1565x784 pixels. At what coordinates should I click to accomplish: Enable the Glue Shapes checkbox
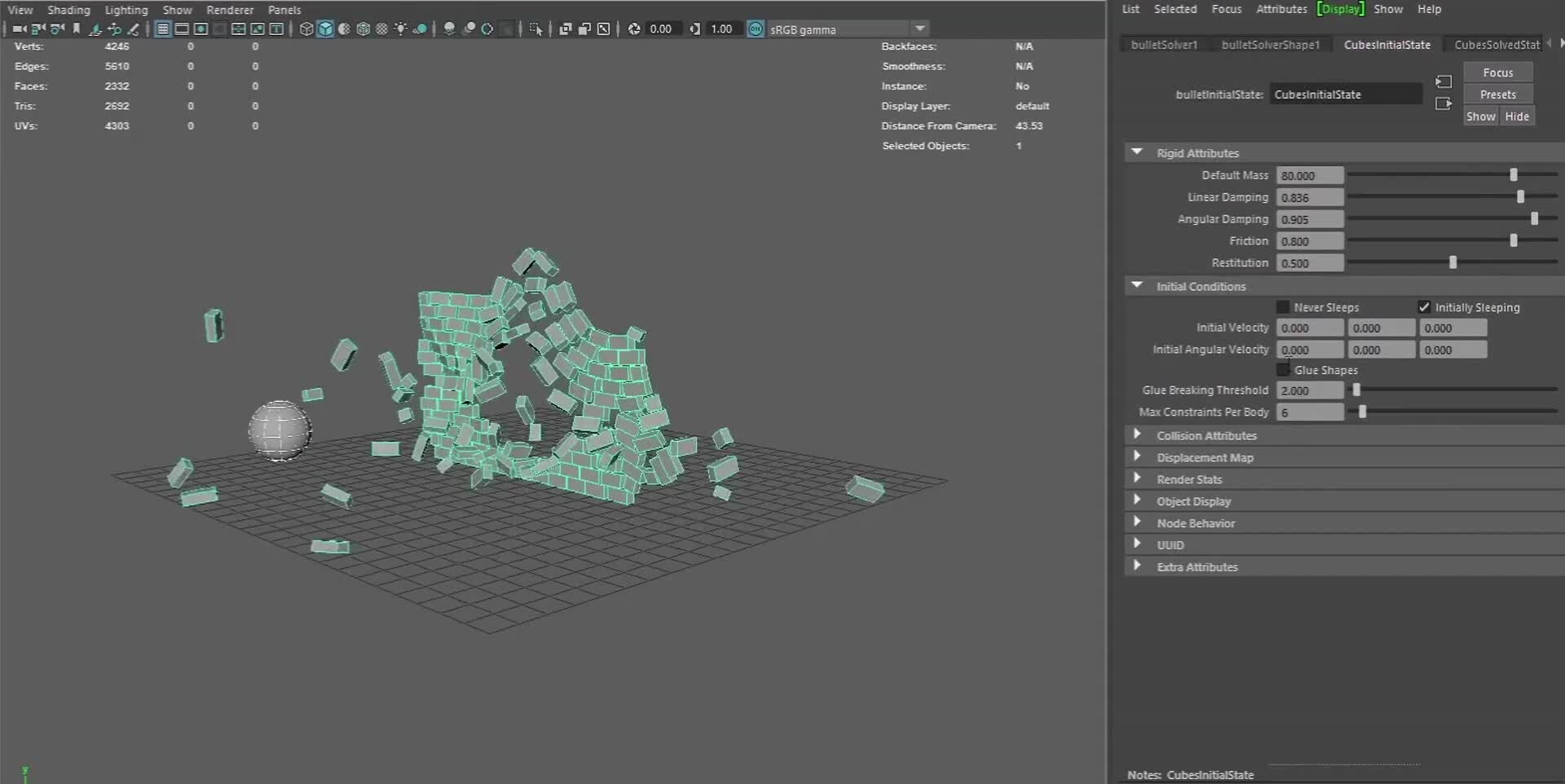[1283, 370]
